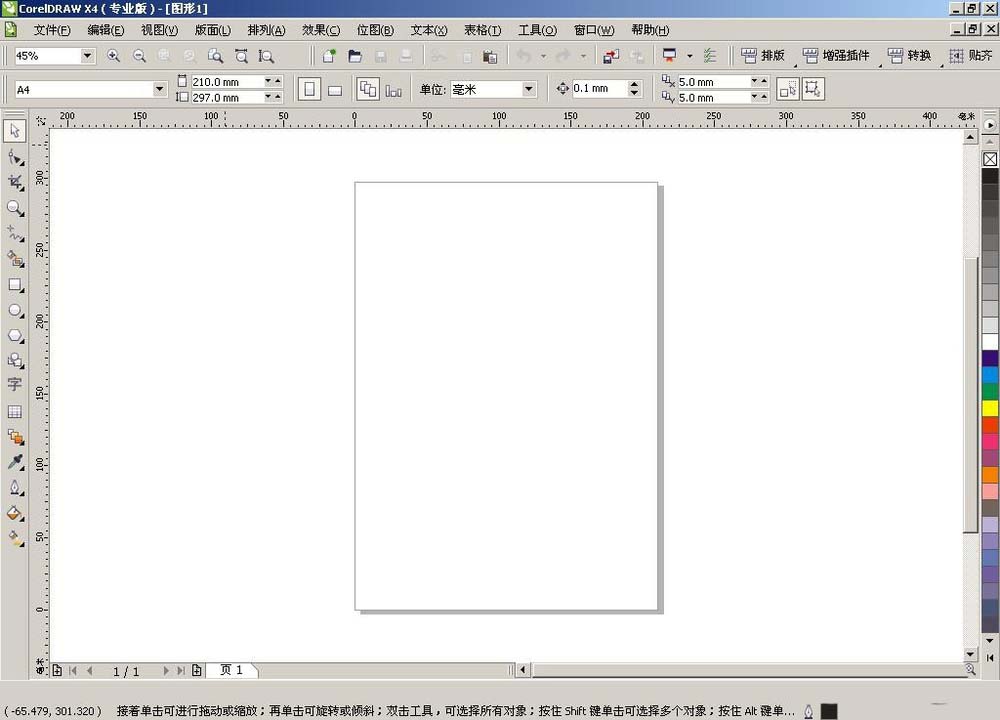Screen dimensions: 1000x720
Task: Toggle apply layout to current page only
Action: tap(393, 91)
